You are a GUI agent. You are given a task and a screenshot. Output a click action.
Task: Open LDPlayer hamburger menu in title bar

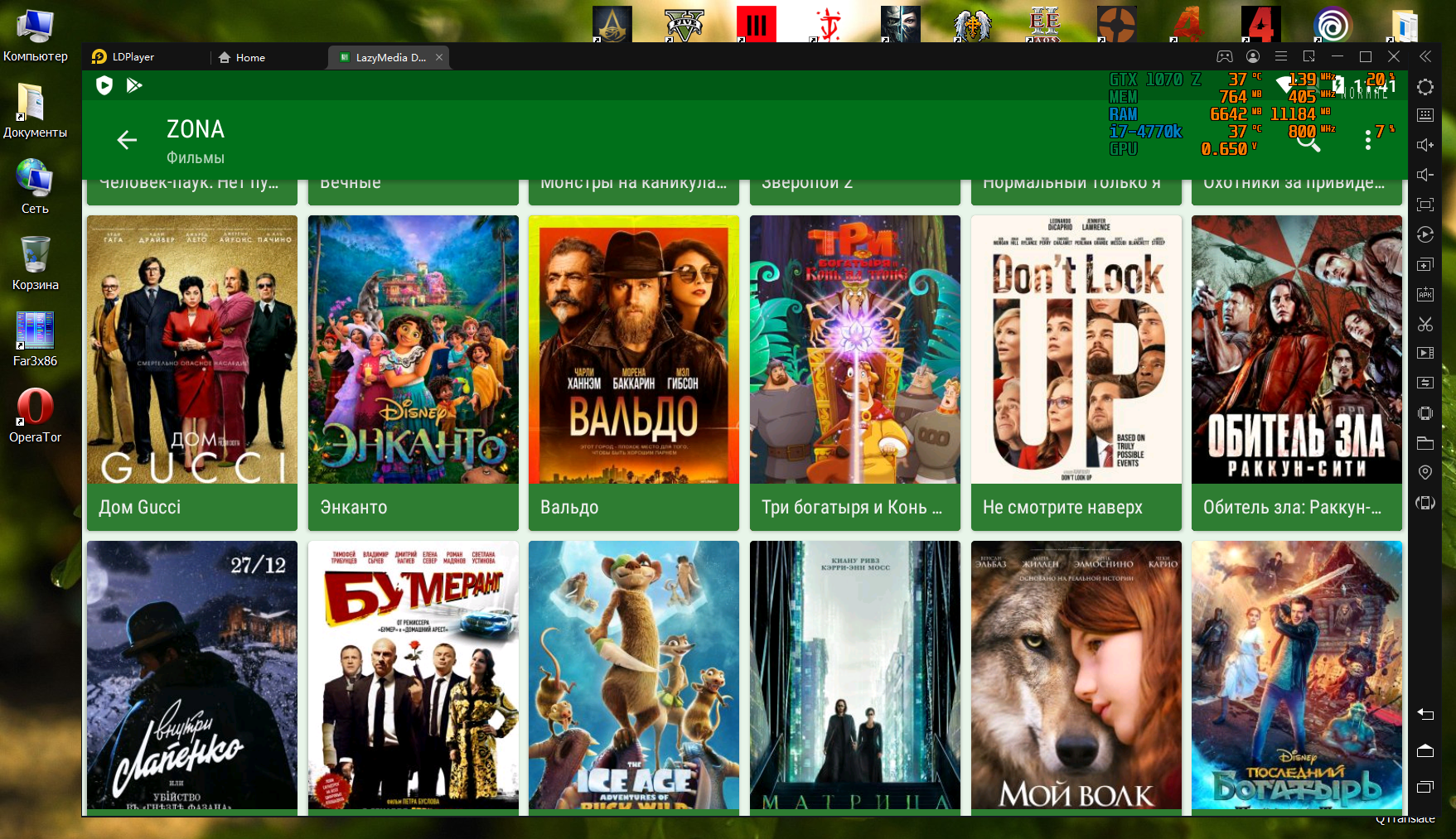click(1280, 56)
